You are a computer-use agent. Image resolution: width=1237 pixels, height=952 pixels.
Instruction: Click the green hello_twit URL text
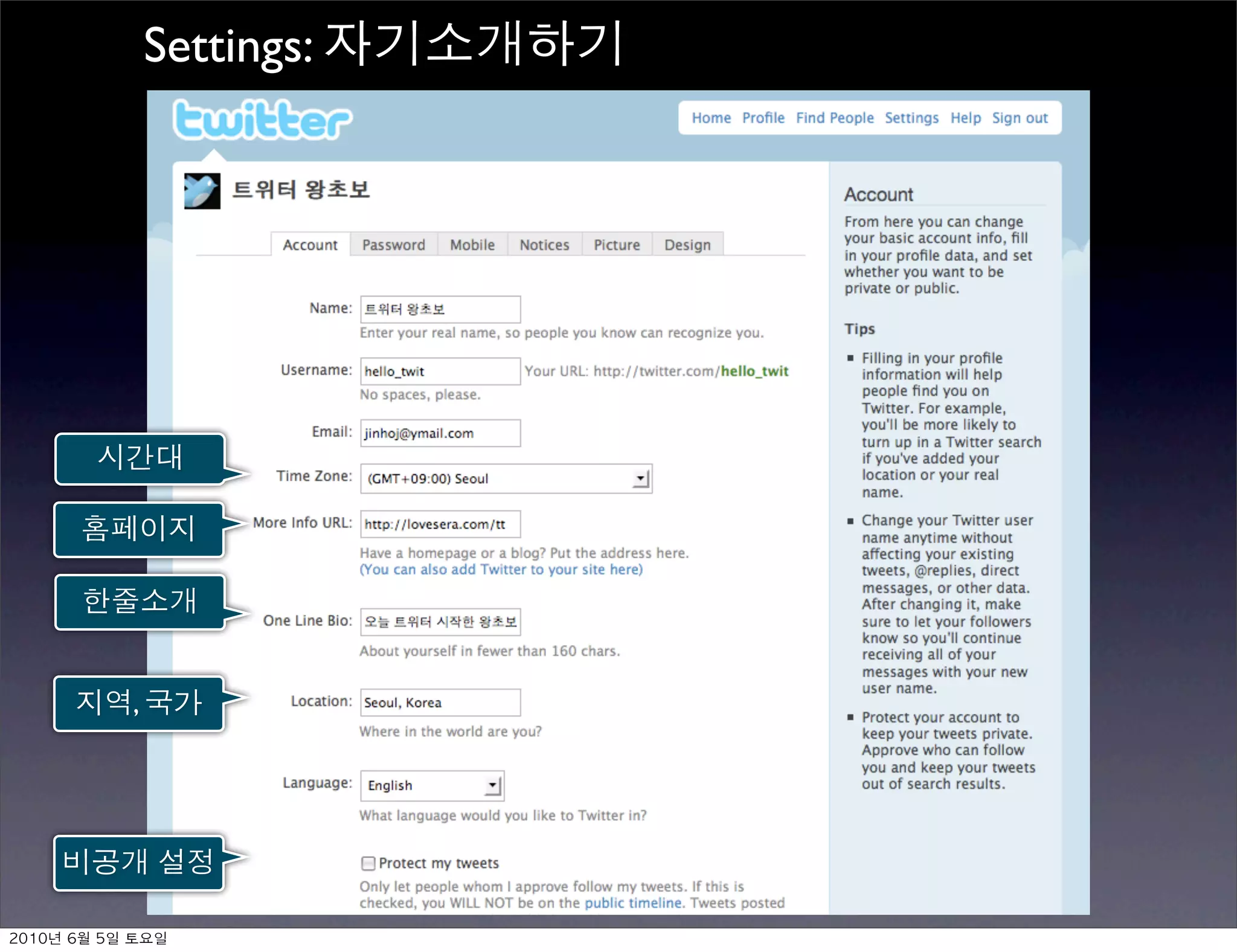[754, 371]
